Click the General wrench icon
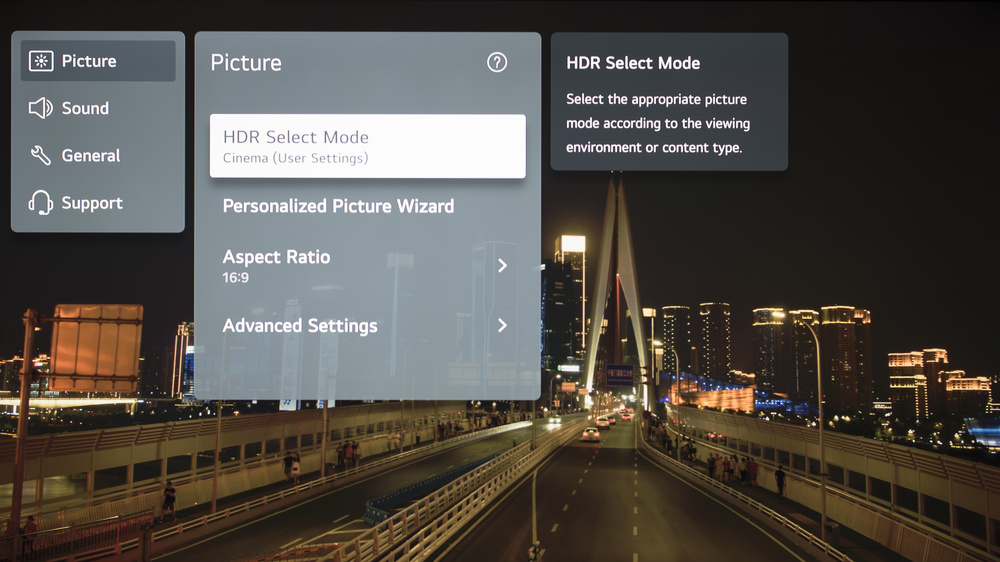Image resolution: width=1000 pixels, height=562 pixels. click(41, 156)
